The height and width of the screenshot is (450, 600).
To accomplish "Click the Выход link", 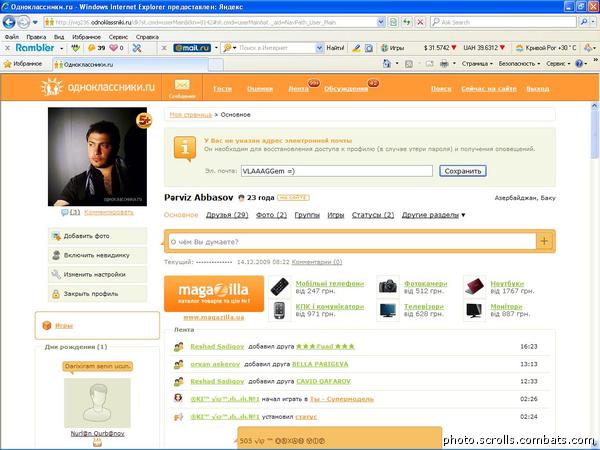I will (x=538, y=89).
